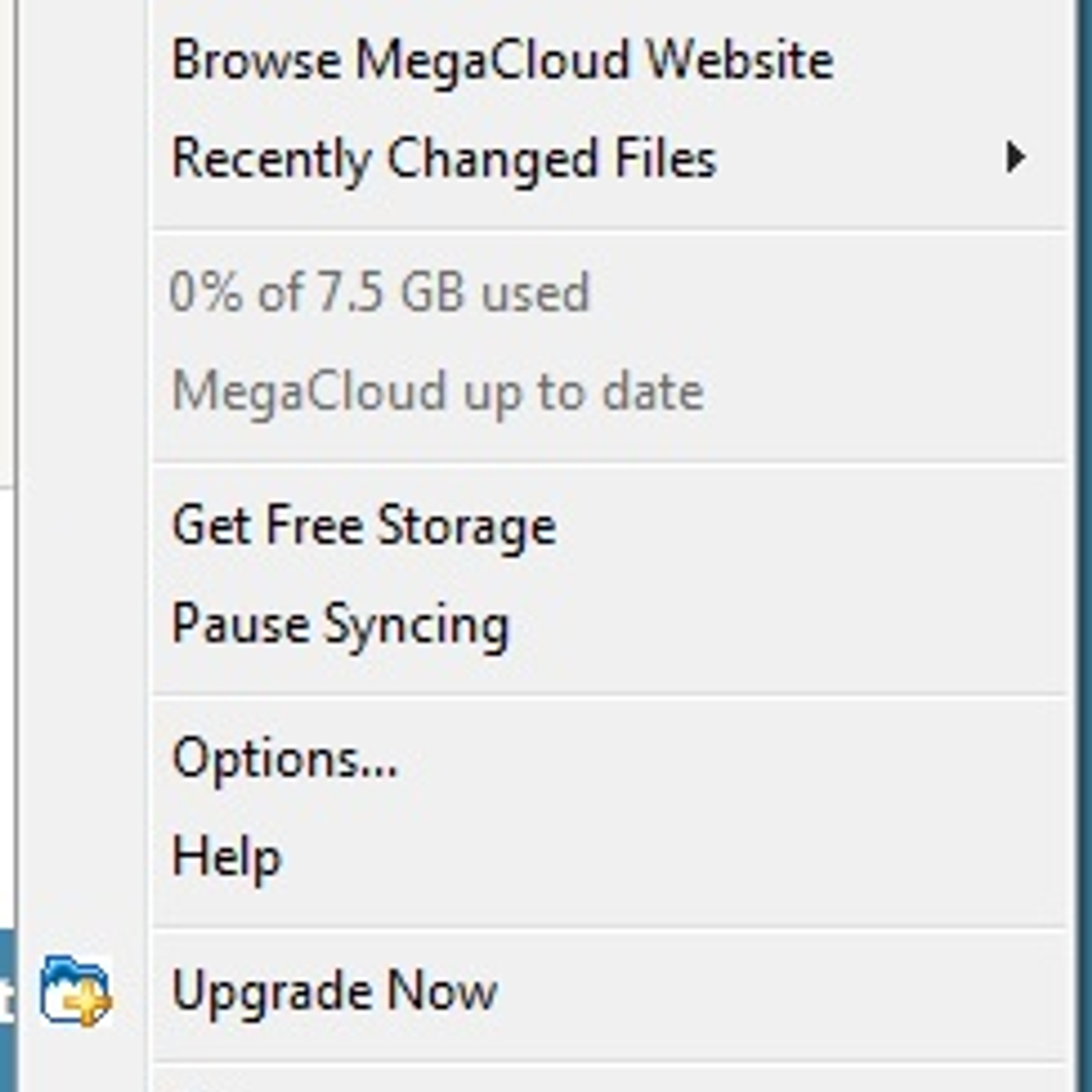
Task: Pause Syncing from the menu
Action: [x=340, y=625]
